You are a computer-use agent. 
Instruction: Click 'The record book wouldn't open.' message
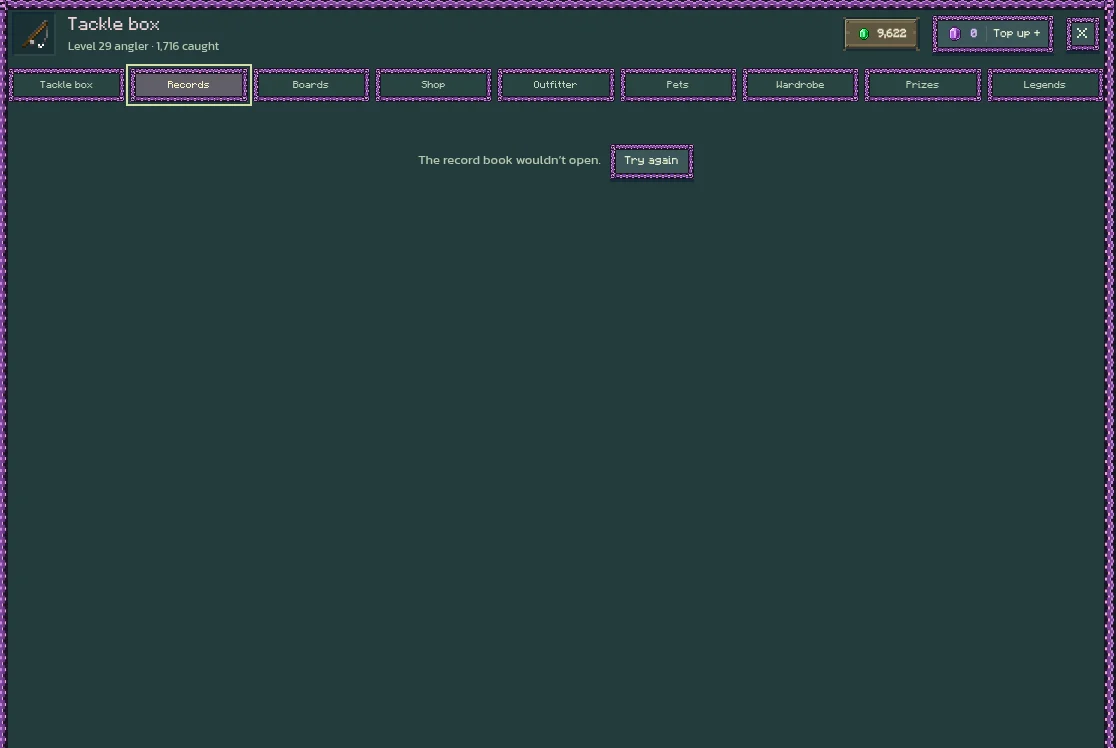509,160
